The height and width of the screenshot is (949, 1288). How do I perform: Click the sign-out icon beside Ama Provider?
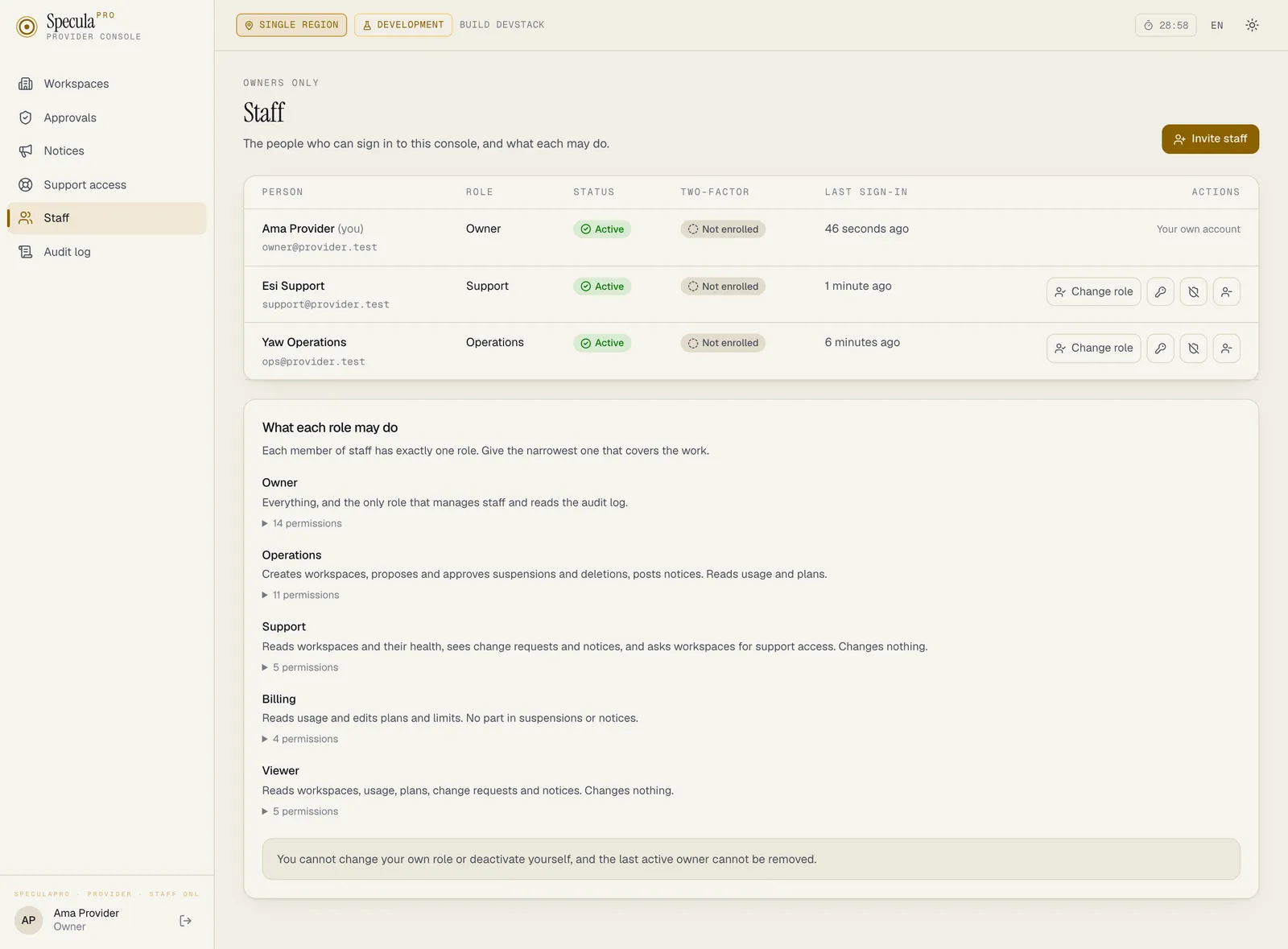coord(185,921)
